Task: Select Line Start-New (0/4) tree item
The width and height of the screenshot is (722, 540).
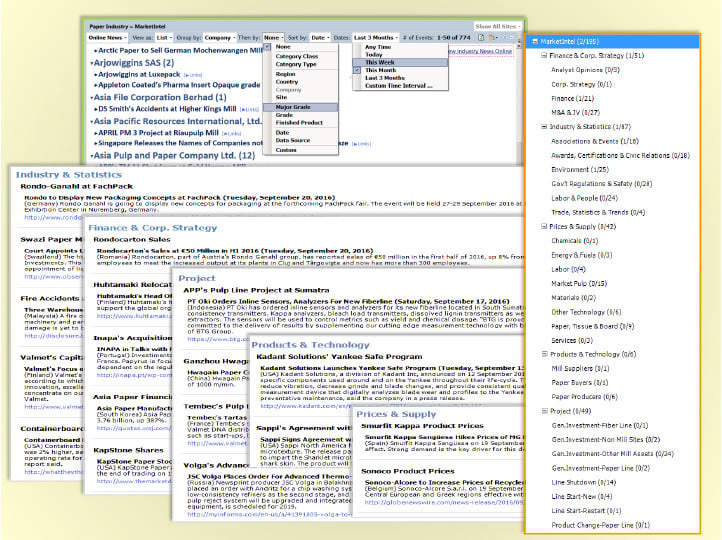Action: coord(582,497)
